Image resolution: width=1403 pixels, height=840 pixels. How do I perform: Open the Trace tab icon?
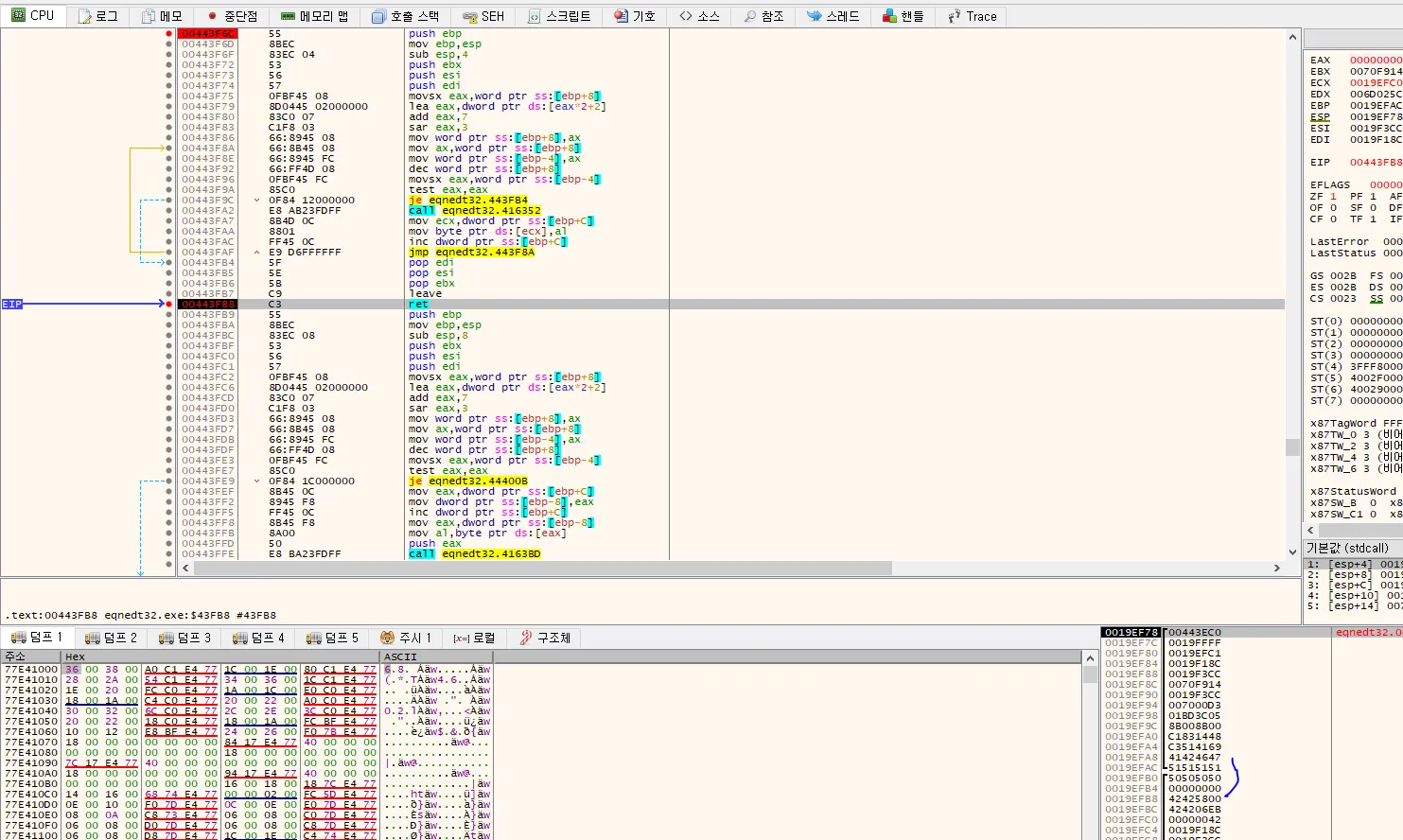point(954,16)
